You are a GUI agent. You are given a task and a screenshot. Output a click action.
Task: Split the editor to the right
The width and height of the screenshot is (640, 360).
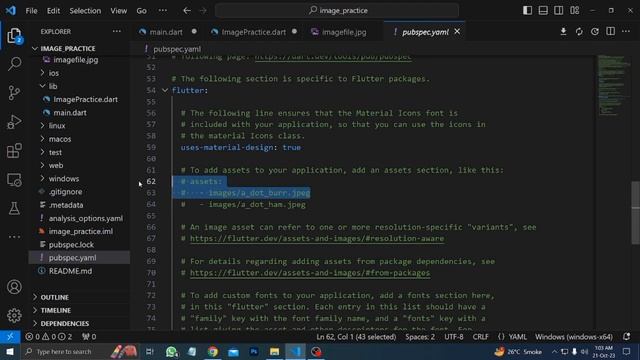click(611, 31)
